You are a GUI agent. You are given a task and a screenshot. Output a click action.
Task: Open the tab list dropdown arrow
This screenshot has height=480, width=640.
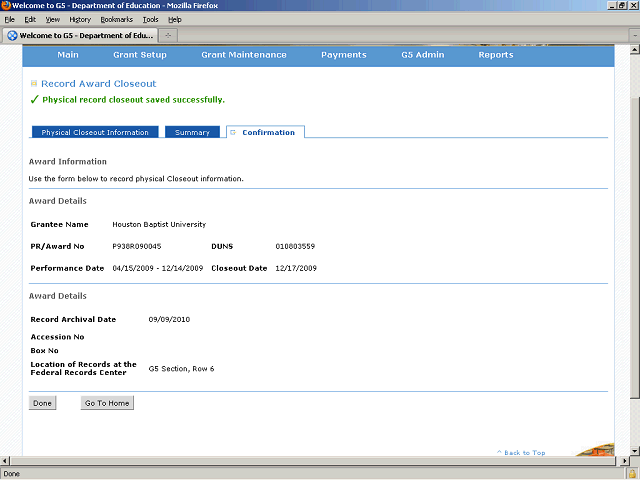point(635,36)
